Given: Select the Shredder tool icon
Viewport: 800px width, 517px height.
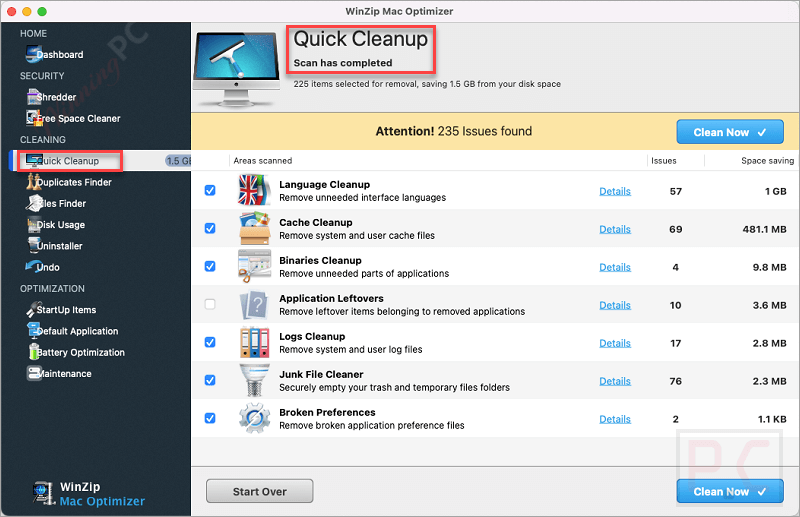Looking at the screenshot, I should coord(32,97).
